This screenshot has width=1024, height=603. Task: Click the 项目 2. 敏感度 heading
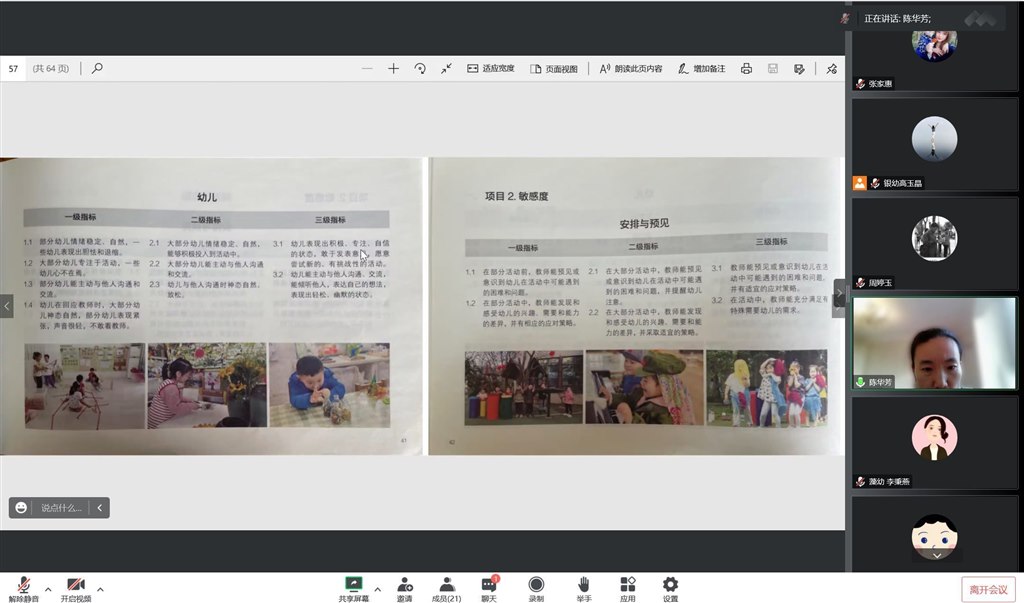coord(517,196)
